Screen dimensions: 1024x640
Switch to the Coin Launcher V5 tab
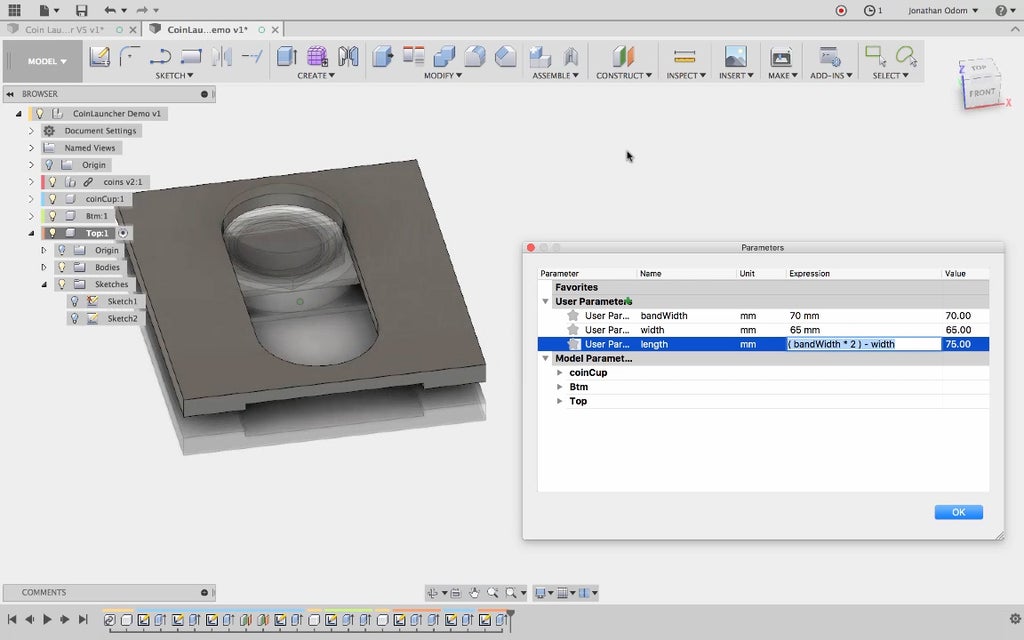click(x=65, y=29)
